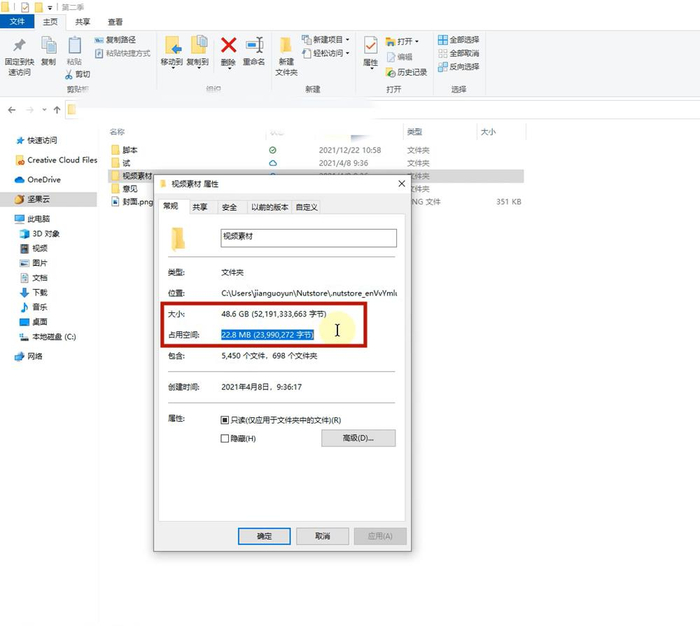Image resolution: width=700 pixels, height=626 pixels.
Task: Click the Rename icon in ribbon
Action: (254, 46)
